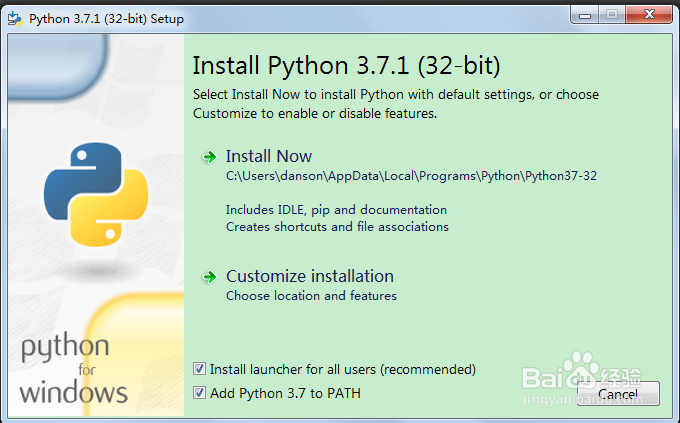
Task: Click the "Choose location and features" description
Action: [x=311, y=296]
